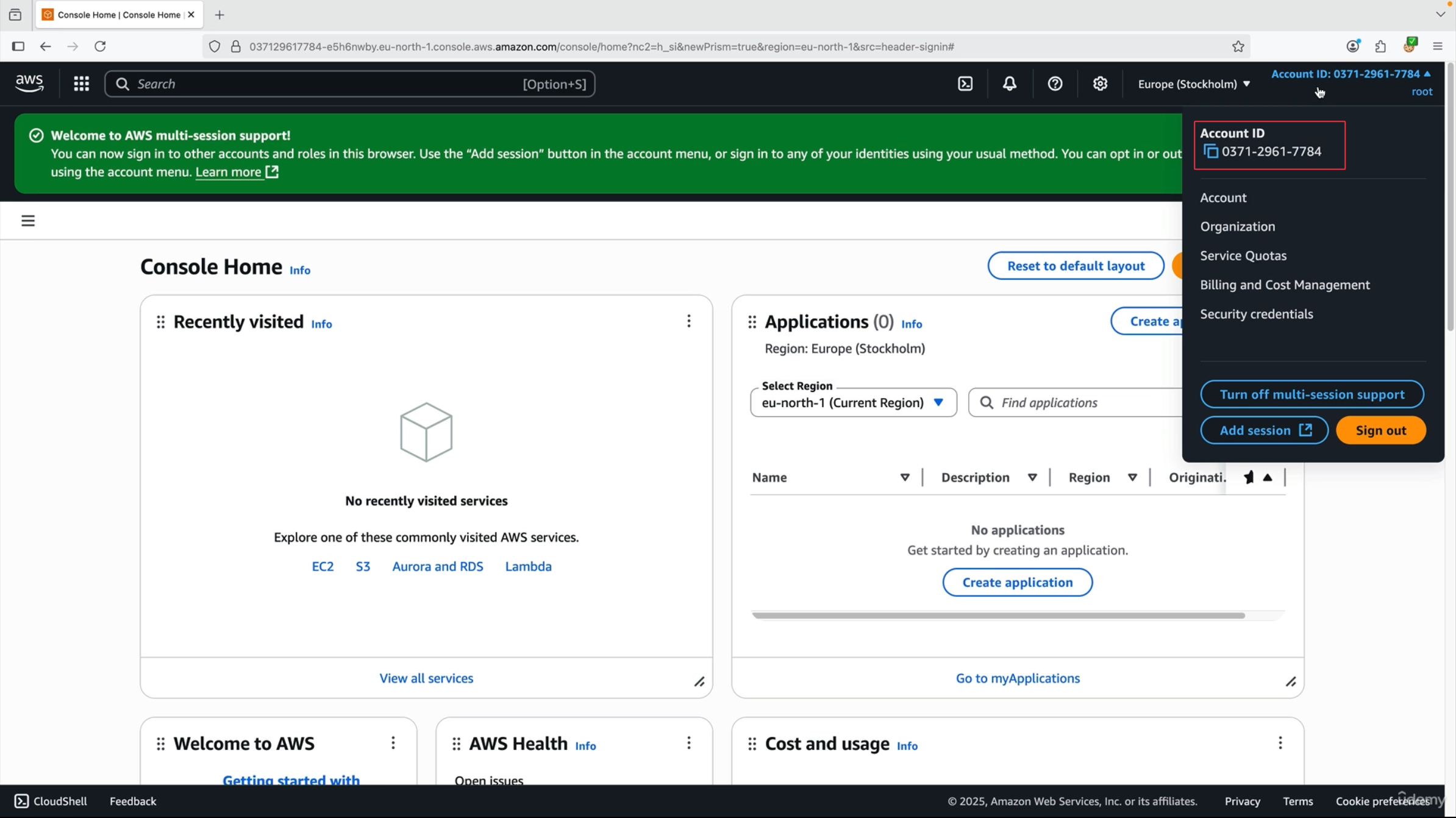Open browser tab list chevron

tap(1440, 15)
